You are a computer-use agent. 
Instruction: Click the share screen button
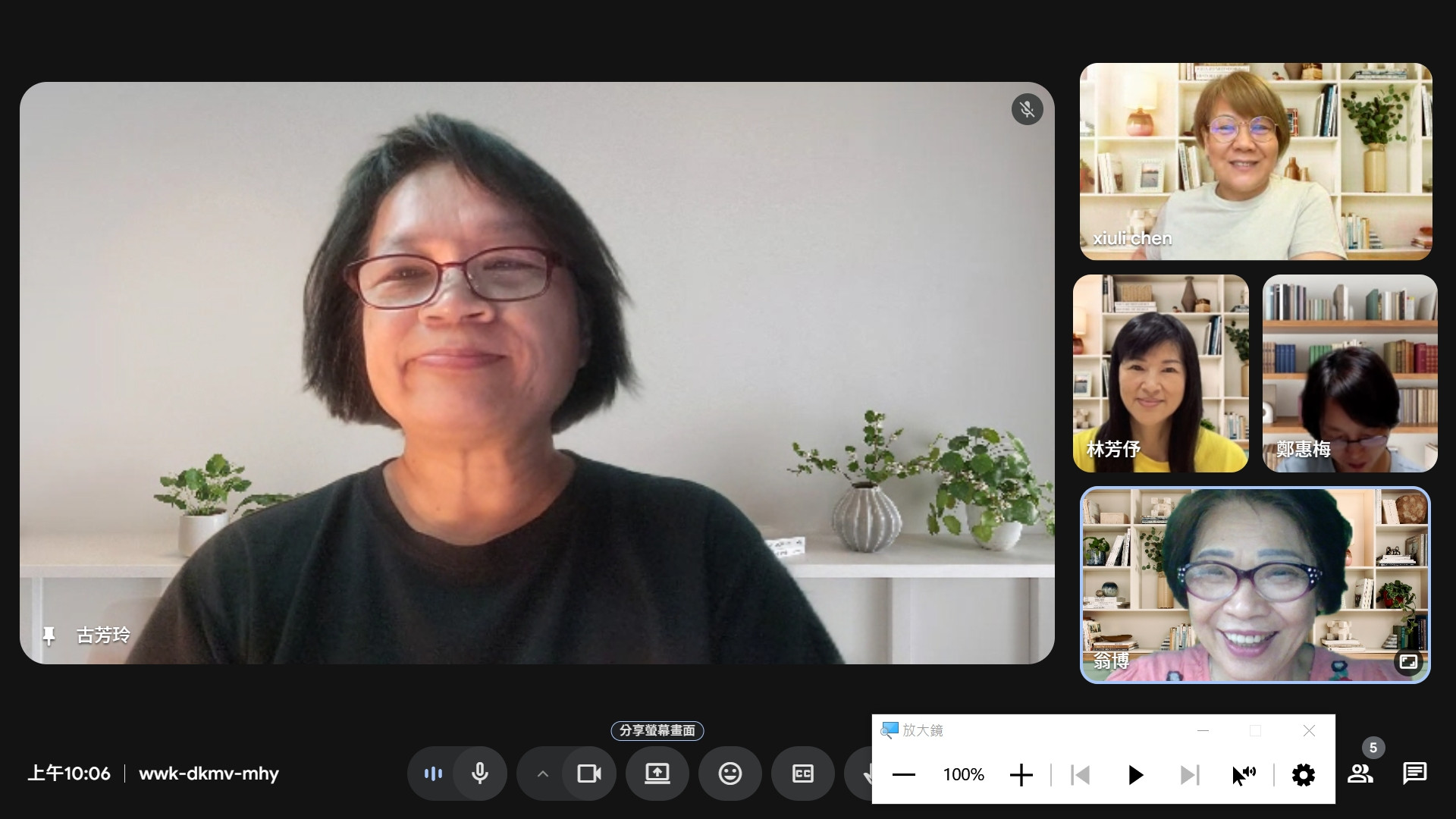657,773
